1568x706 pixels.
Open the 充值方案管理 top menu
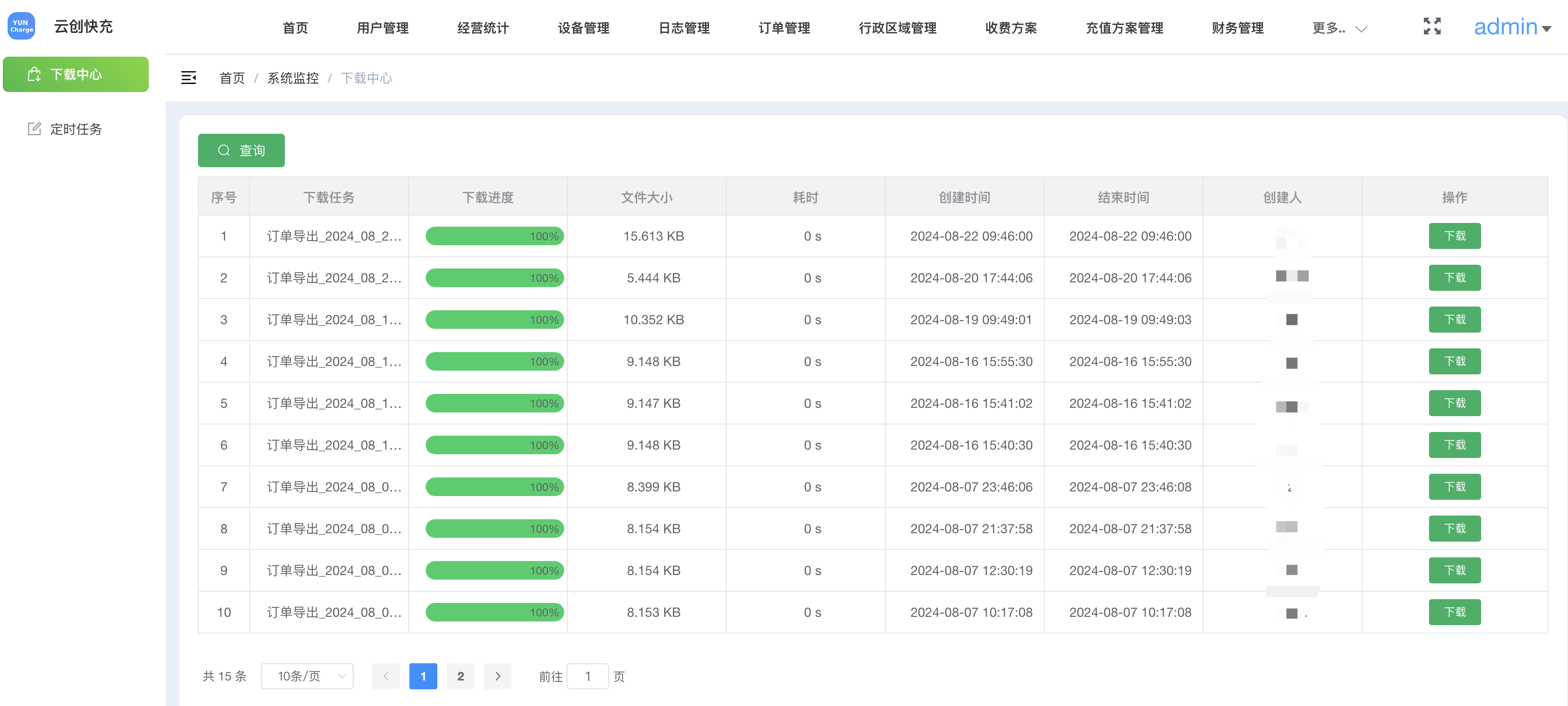1124,28
